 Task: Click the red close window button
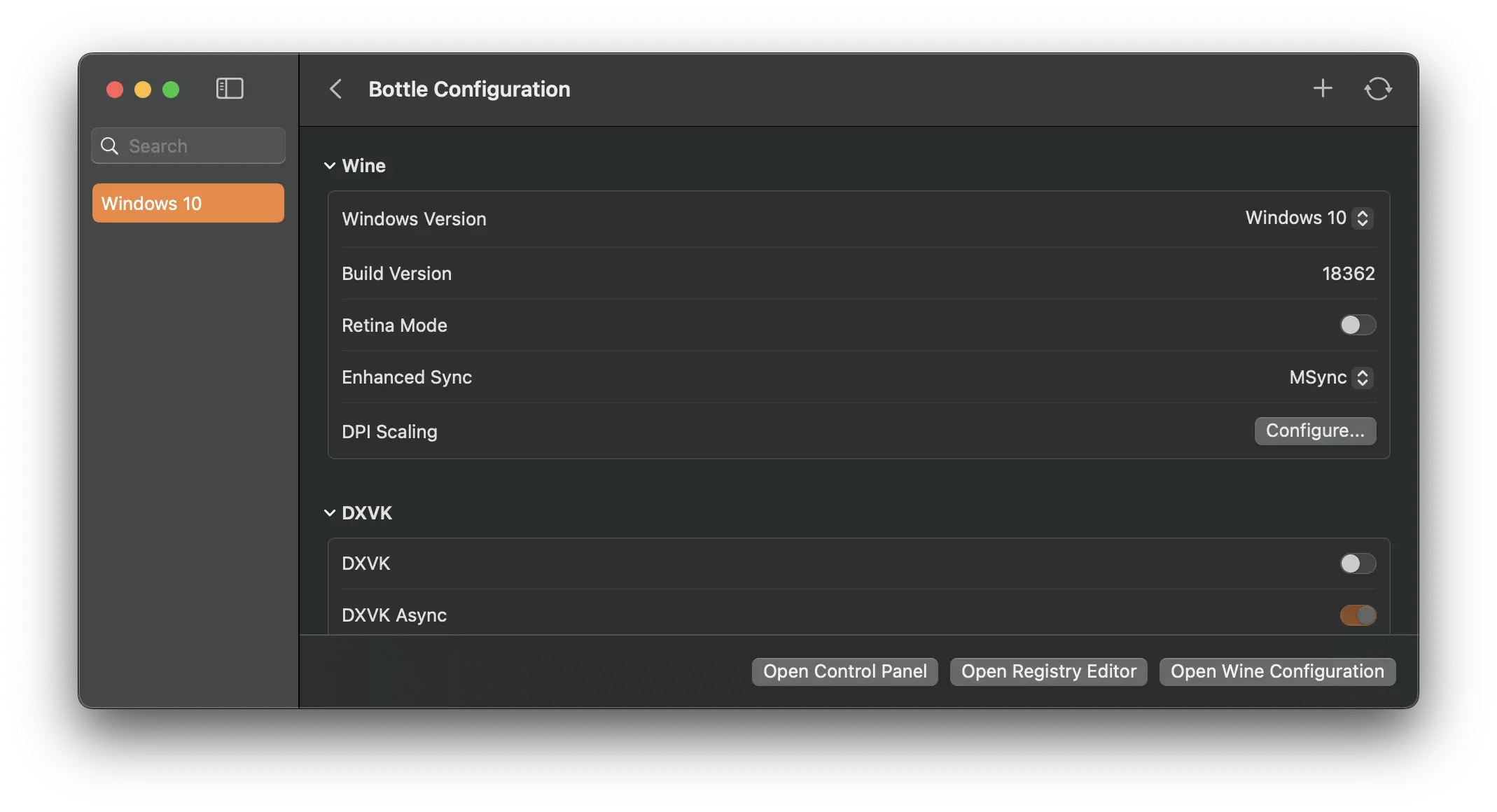[x=115, y=90]
